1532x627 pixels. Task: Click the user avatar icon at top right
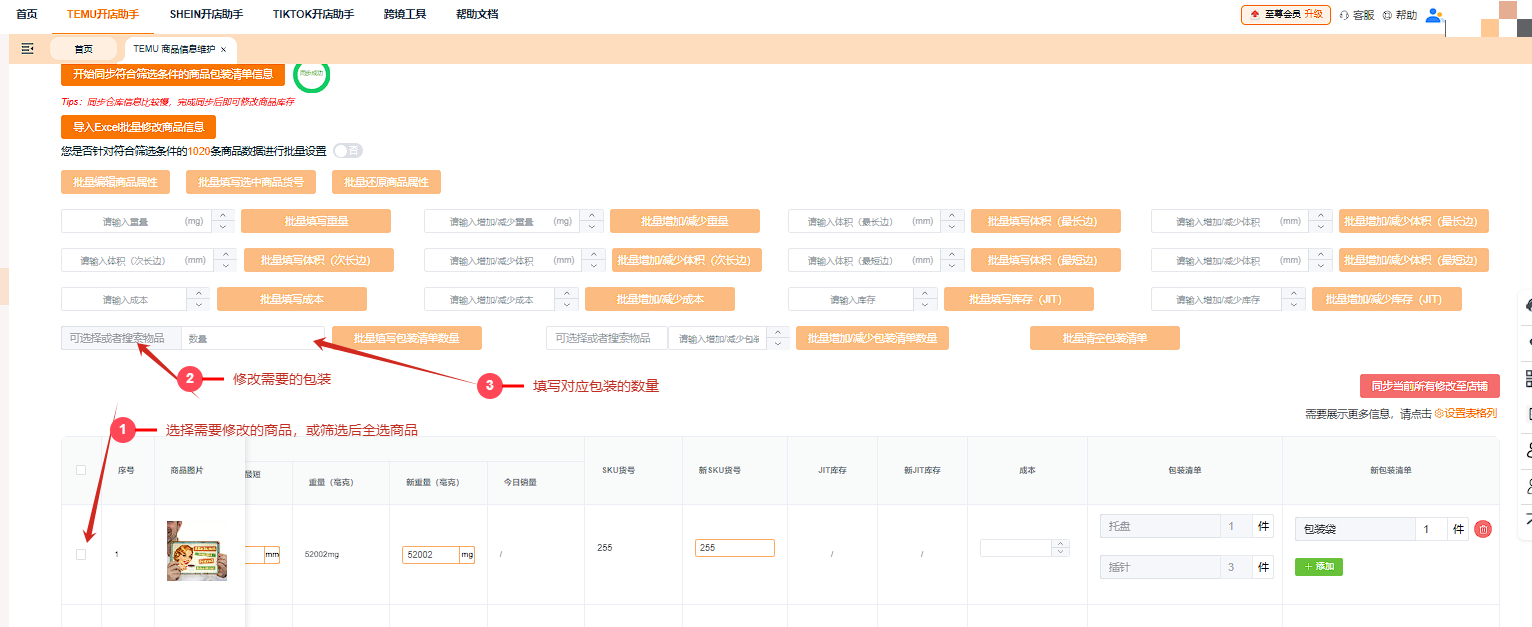tap(1433, 16)
